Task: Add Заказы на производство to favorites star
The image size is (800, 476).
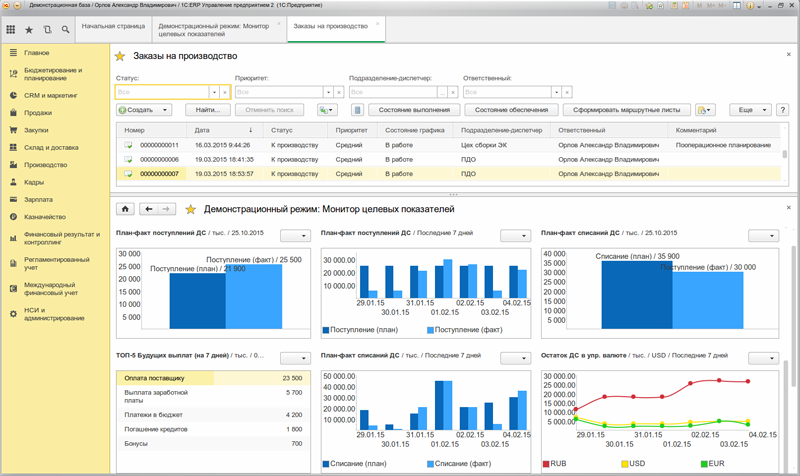Action: [x=121, y=57]
